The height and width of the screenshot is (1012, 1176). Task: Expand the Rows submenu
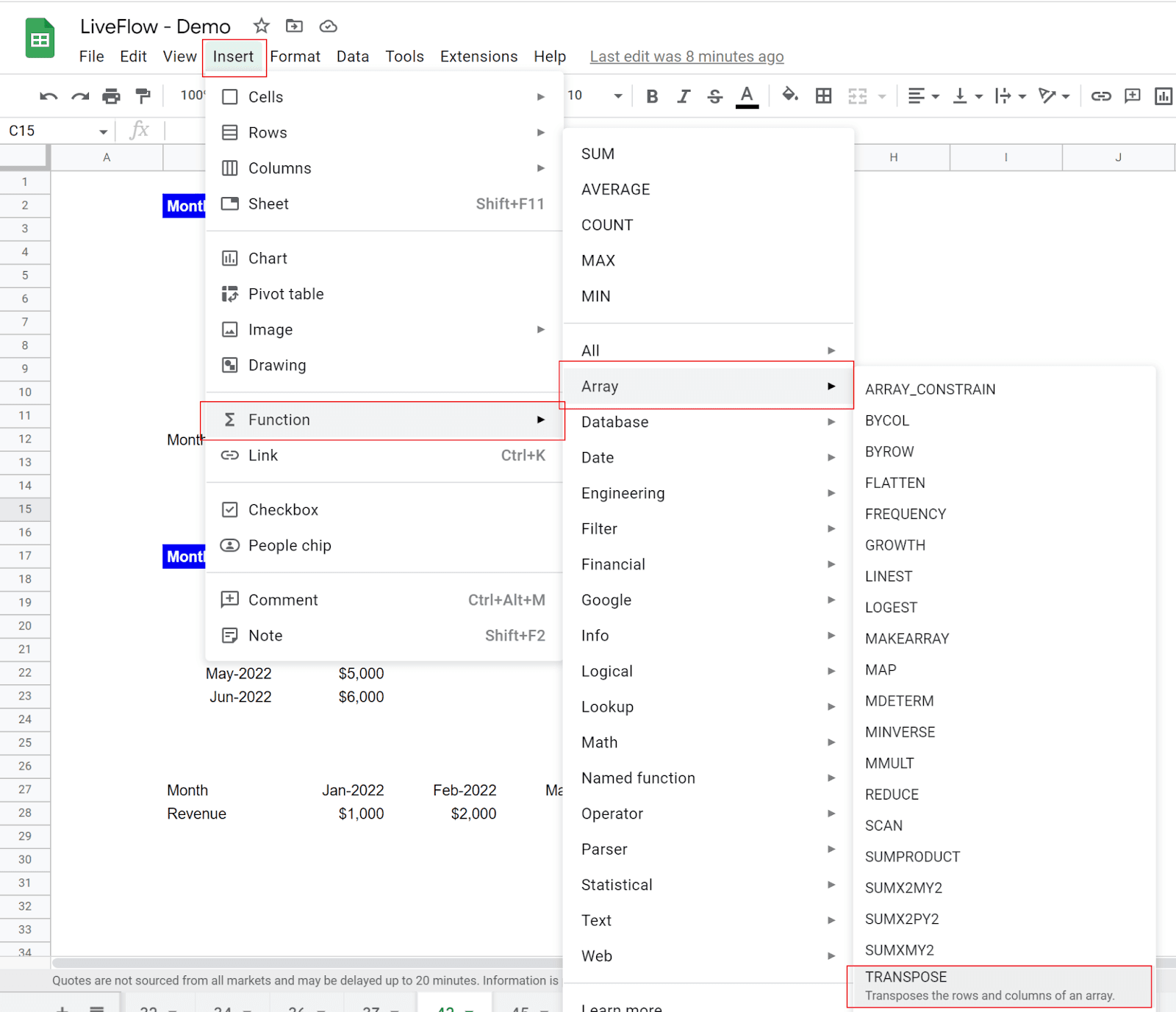click(384, 132)
